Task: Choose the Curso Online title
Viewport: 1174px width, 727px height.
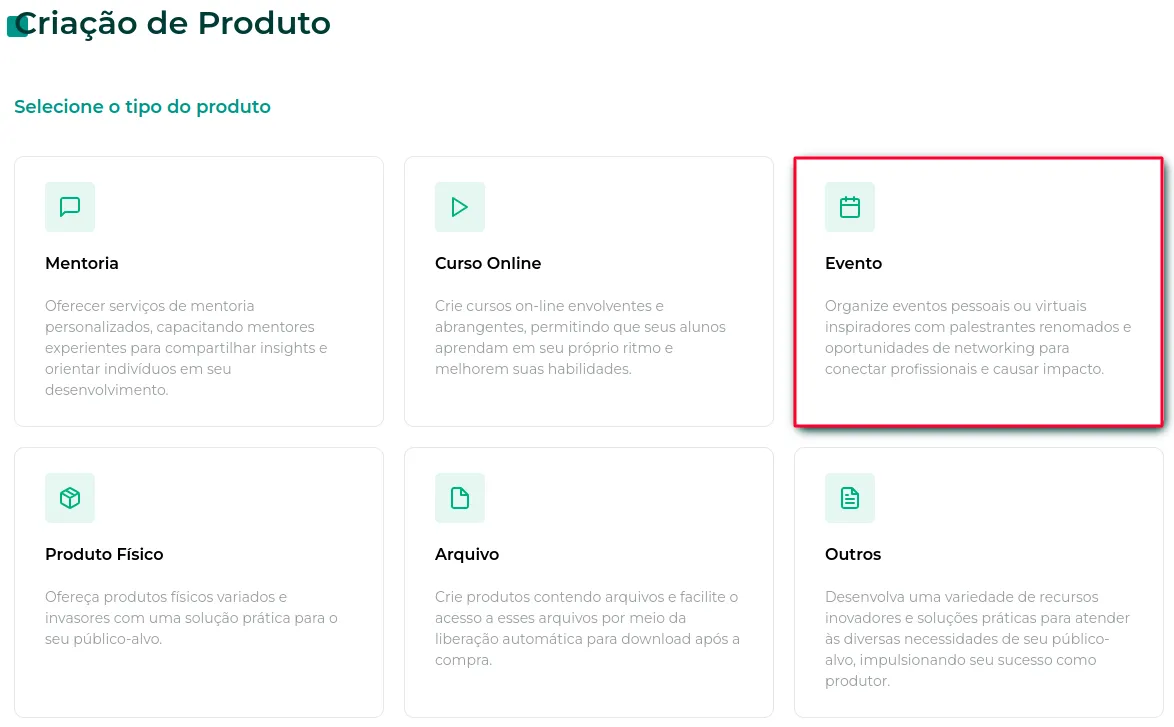Action: tap(488, 264)
